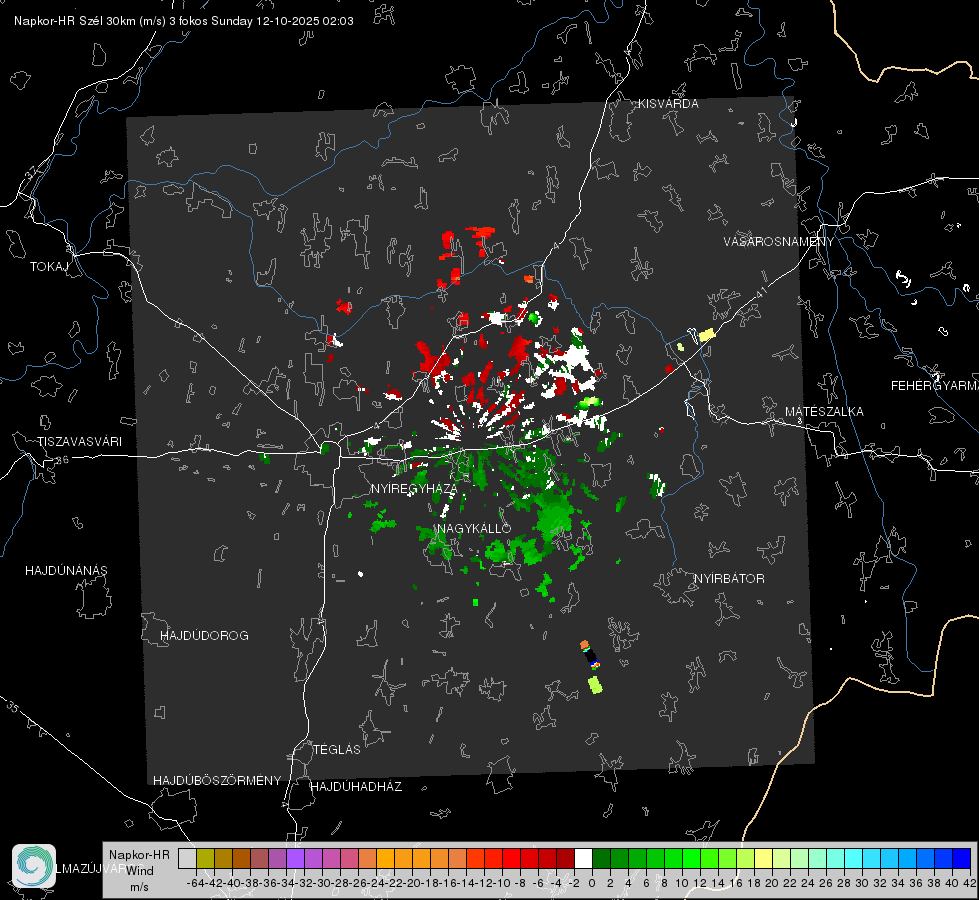Select the MÁTÉSZALKA label
Image resolution: width=979 pixels, height=900 pixels.
click(824, 412)
